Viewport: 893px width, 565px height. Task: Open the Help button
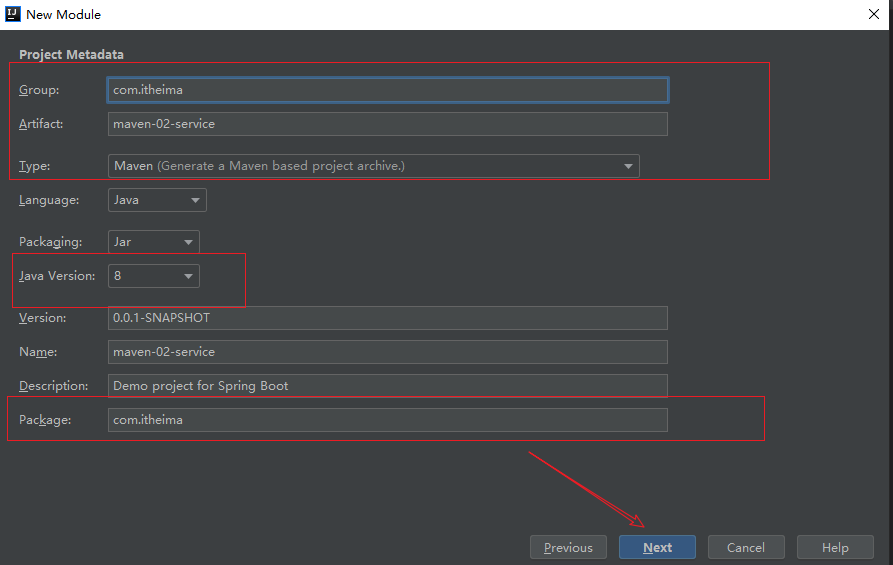(835, 547)
